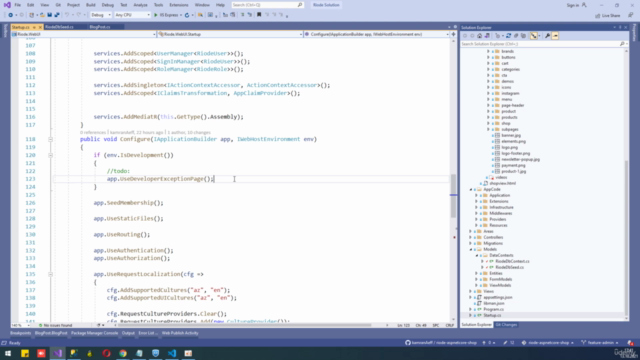Click the editor vertical scrollbar thumb
Image resolution: width=640 pixels, height=360 pixels.
(x=453, y=196)
